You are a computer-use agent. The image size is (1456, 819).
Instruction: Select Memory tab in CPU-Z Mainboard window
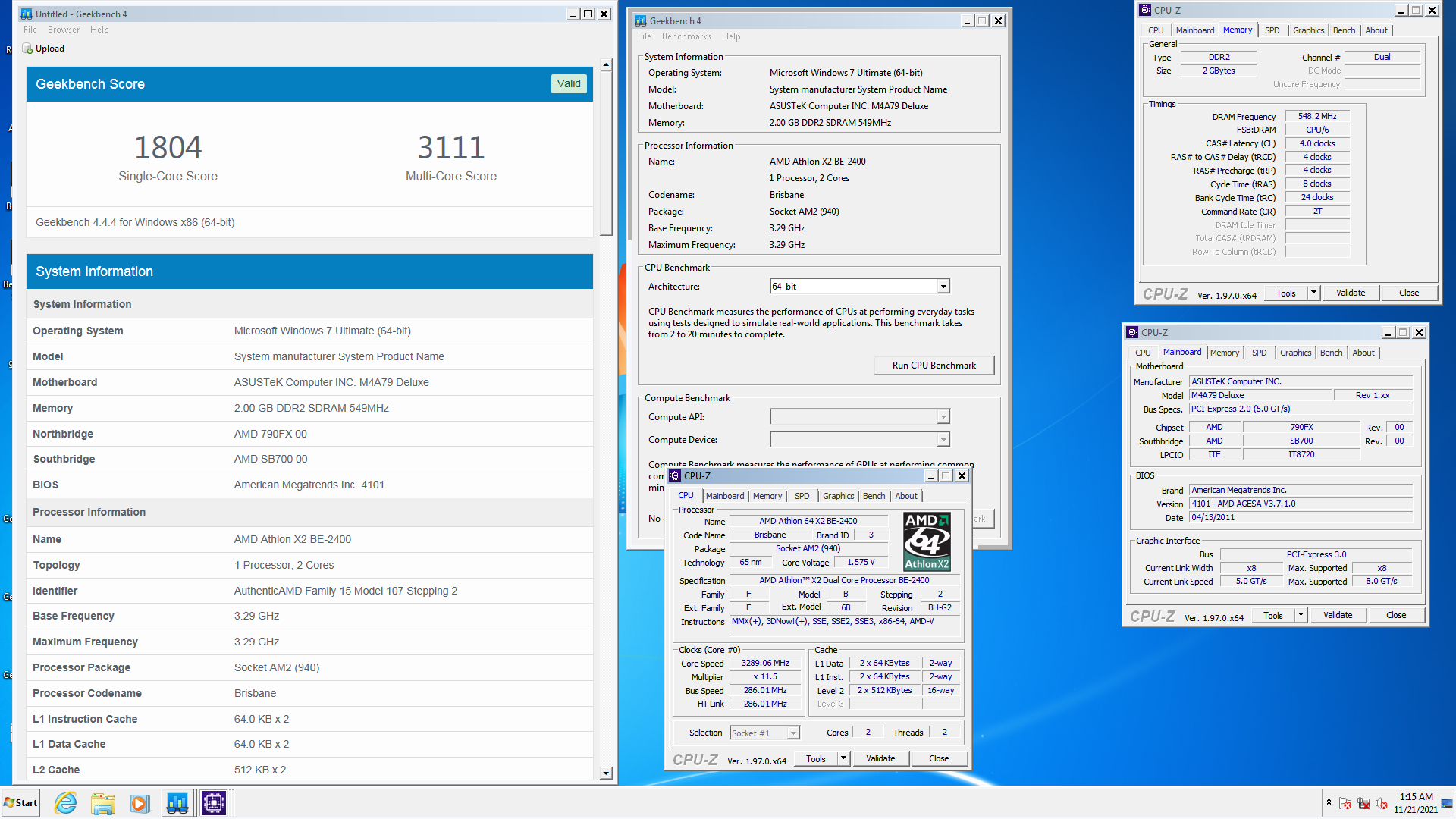tap(1225, 353)
